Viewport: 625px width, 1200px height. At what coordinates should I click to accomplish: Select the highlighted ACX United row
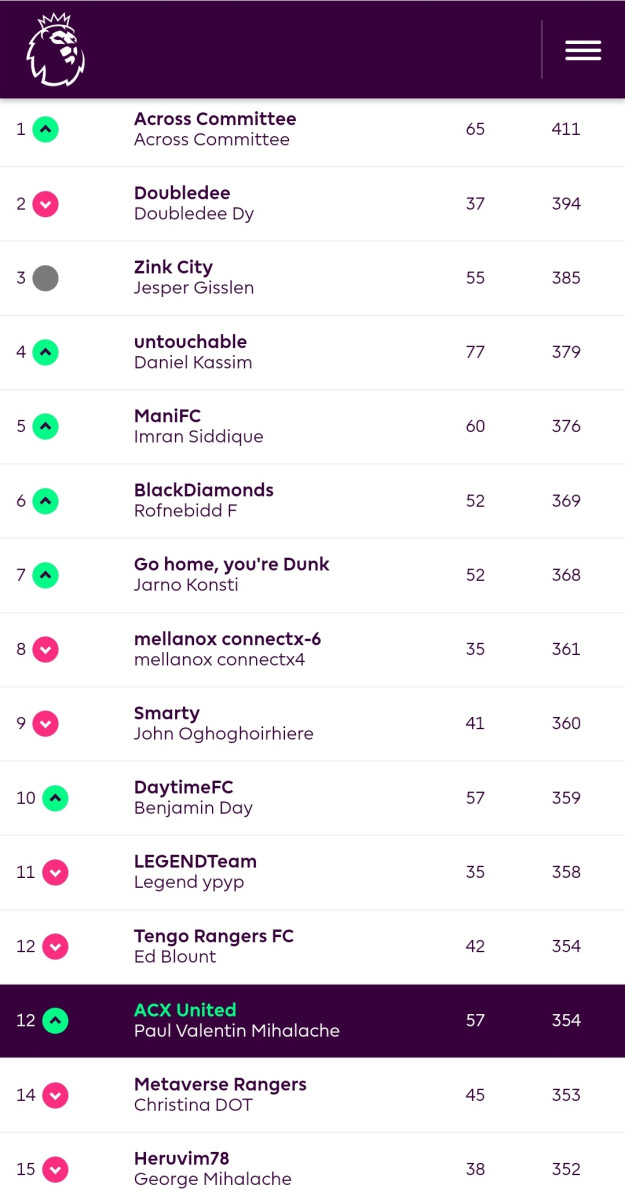click(x=312, y=1021)
